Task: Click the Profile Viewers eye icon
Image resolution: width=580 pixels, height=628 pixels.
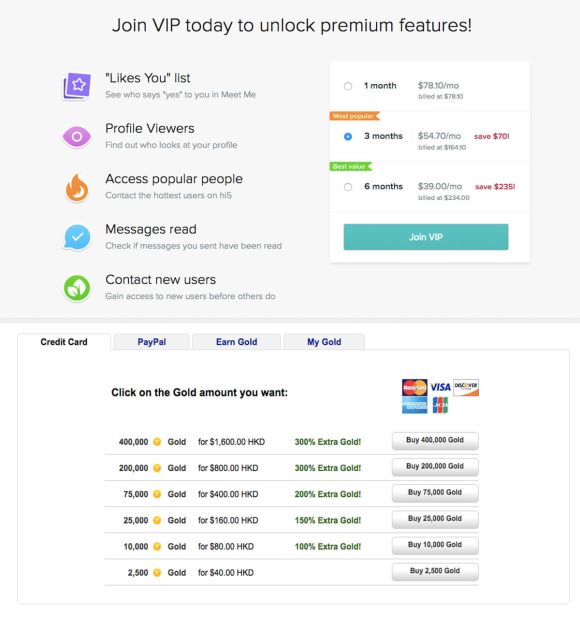Action: pyautogui.click(x=77, y=137)
